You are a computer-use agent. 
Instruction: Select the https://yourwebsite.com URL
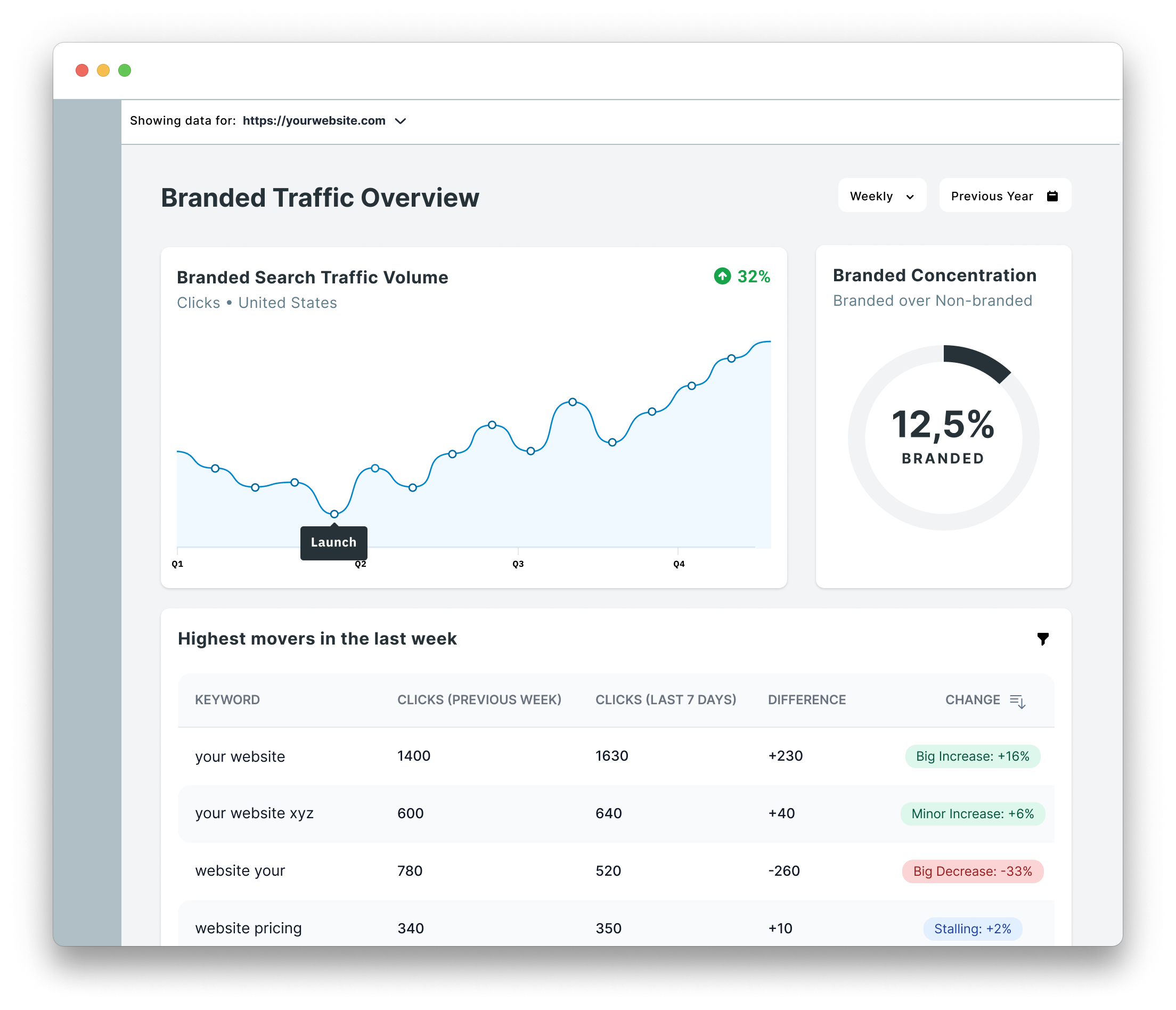pyautogui.click(x=314, y=120)
